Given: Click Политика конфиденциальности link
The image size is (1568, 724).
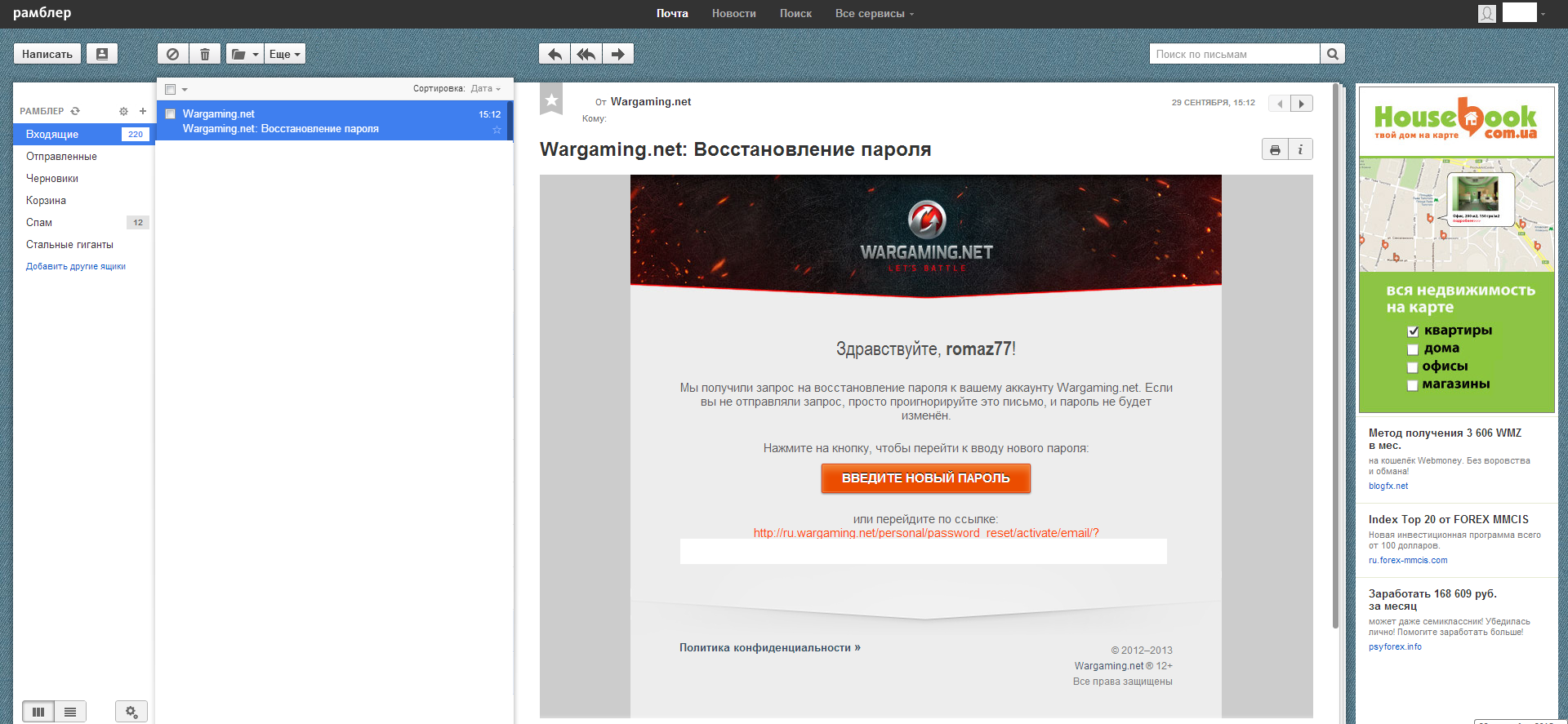Looking at the screenshot, I should (769, 647).
